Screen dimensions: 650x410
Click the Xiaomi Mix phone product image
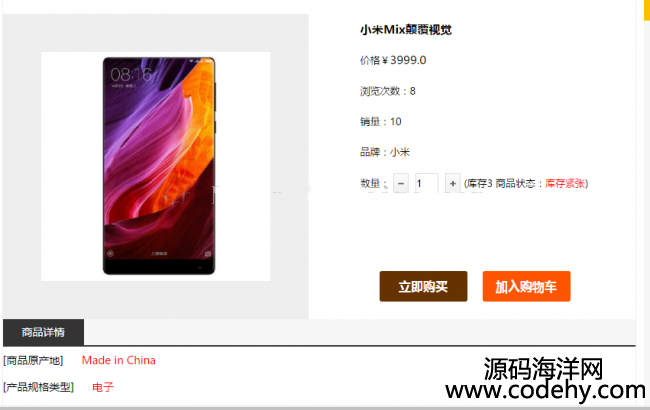[x=159, y=166]
